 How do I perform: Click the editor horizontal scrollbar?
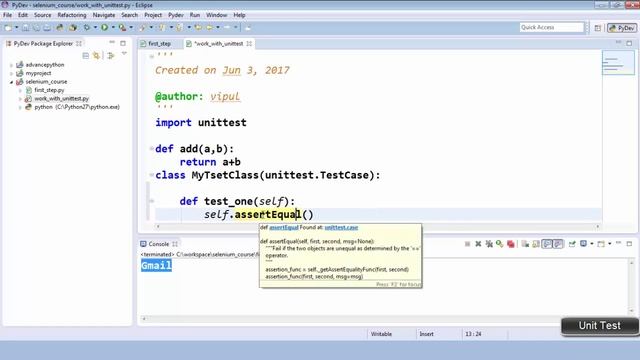point(378,226)
